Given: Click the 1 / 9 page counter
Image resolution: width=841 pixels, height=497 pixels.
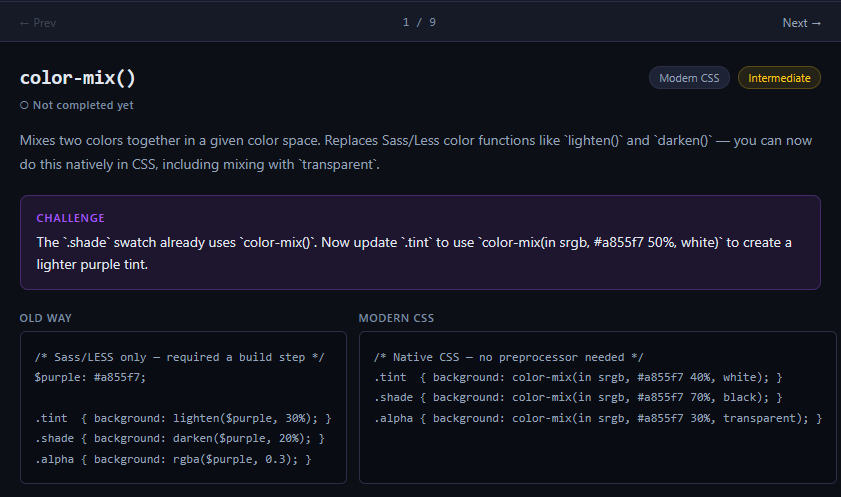Looking at the screenshot, I should [419, 23].
